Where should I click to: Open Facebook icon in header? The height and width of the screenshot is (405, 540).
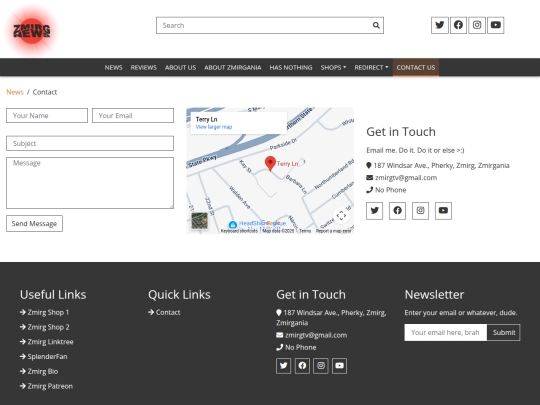pos(458,25)
